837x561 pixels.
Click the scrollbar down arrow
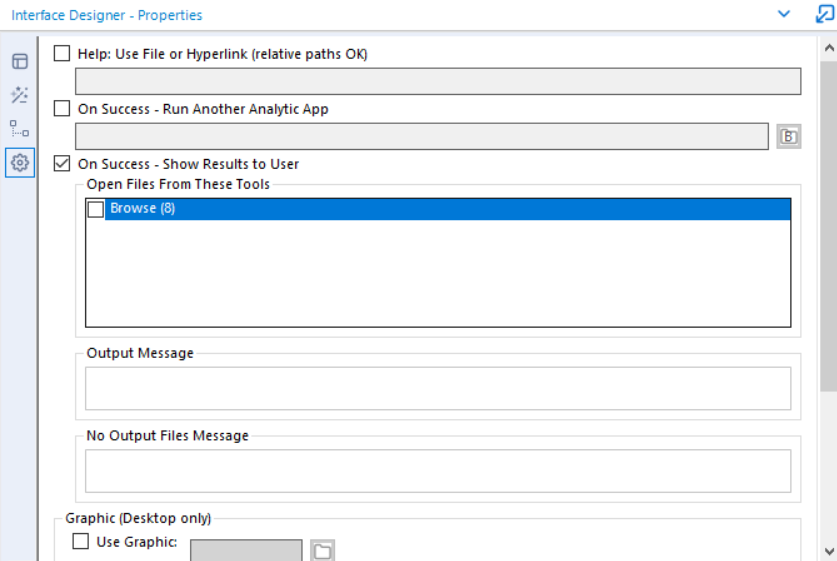(x=828, y=551)
